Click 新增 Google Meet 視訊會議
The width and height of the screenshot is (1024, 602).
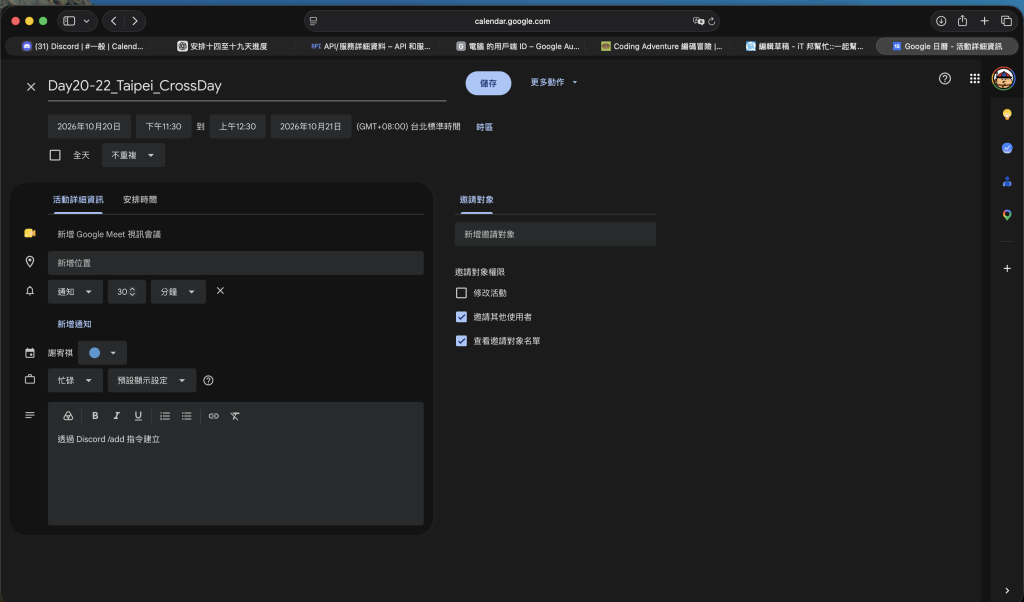pyautogui.click(x=109, y=234)
